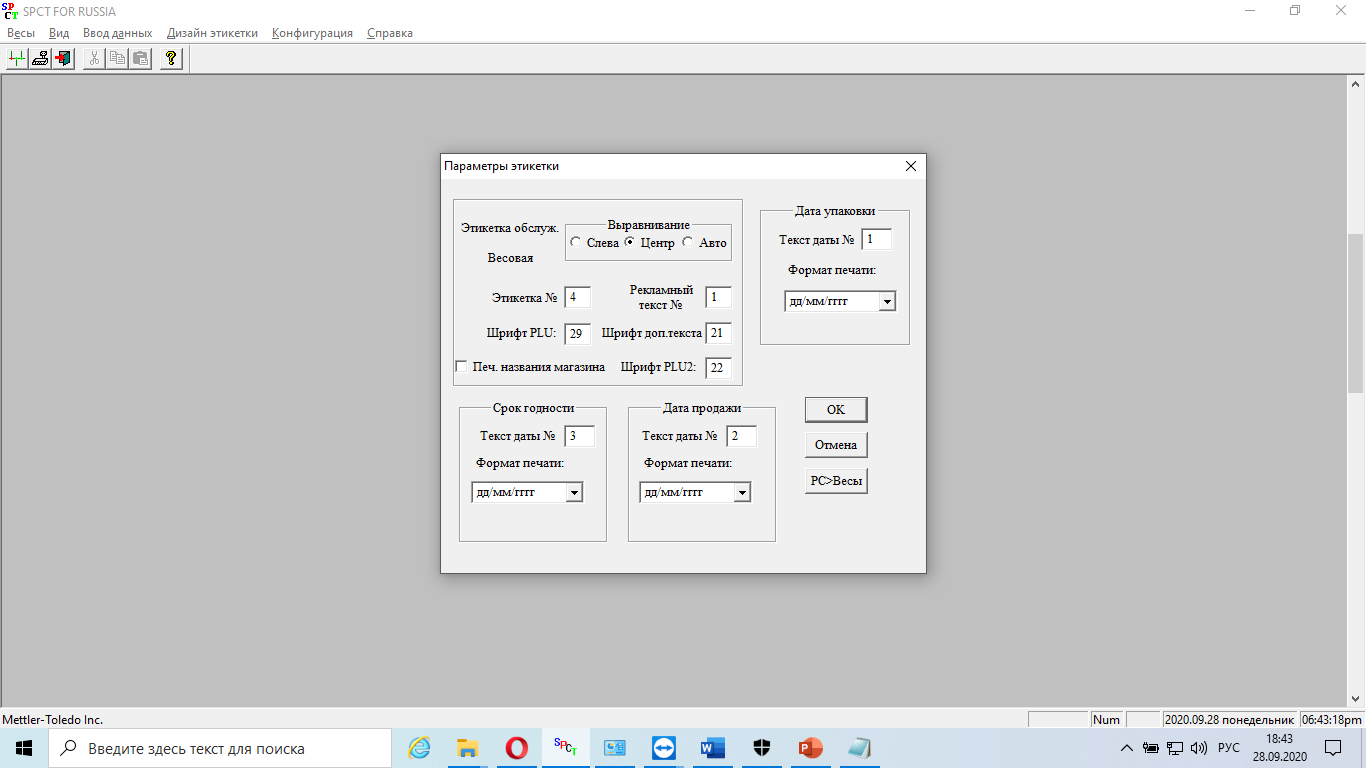The height and width of the screenshot is (768, 1366).
Task: Click the paste clipboard toolbar icon
Action: click(140, 59)
